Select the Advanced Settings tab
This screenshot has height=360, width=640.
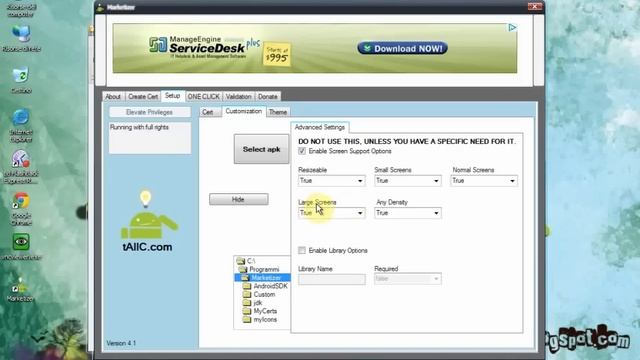(320, 127)
